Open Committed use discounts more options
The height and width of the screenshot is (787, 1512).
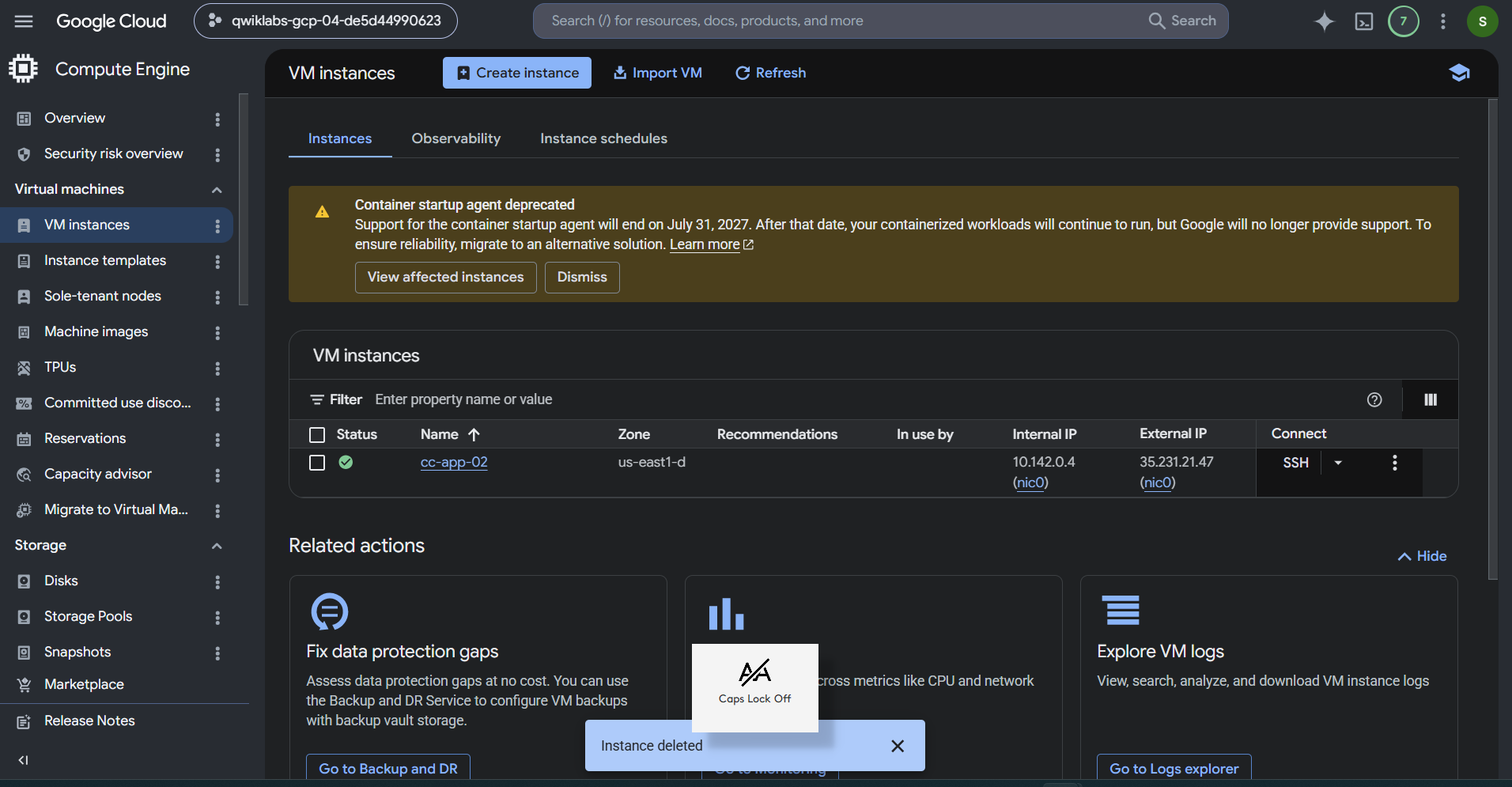[x=217, y=403]
